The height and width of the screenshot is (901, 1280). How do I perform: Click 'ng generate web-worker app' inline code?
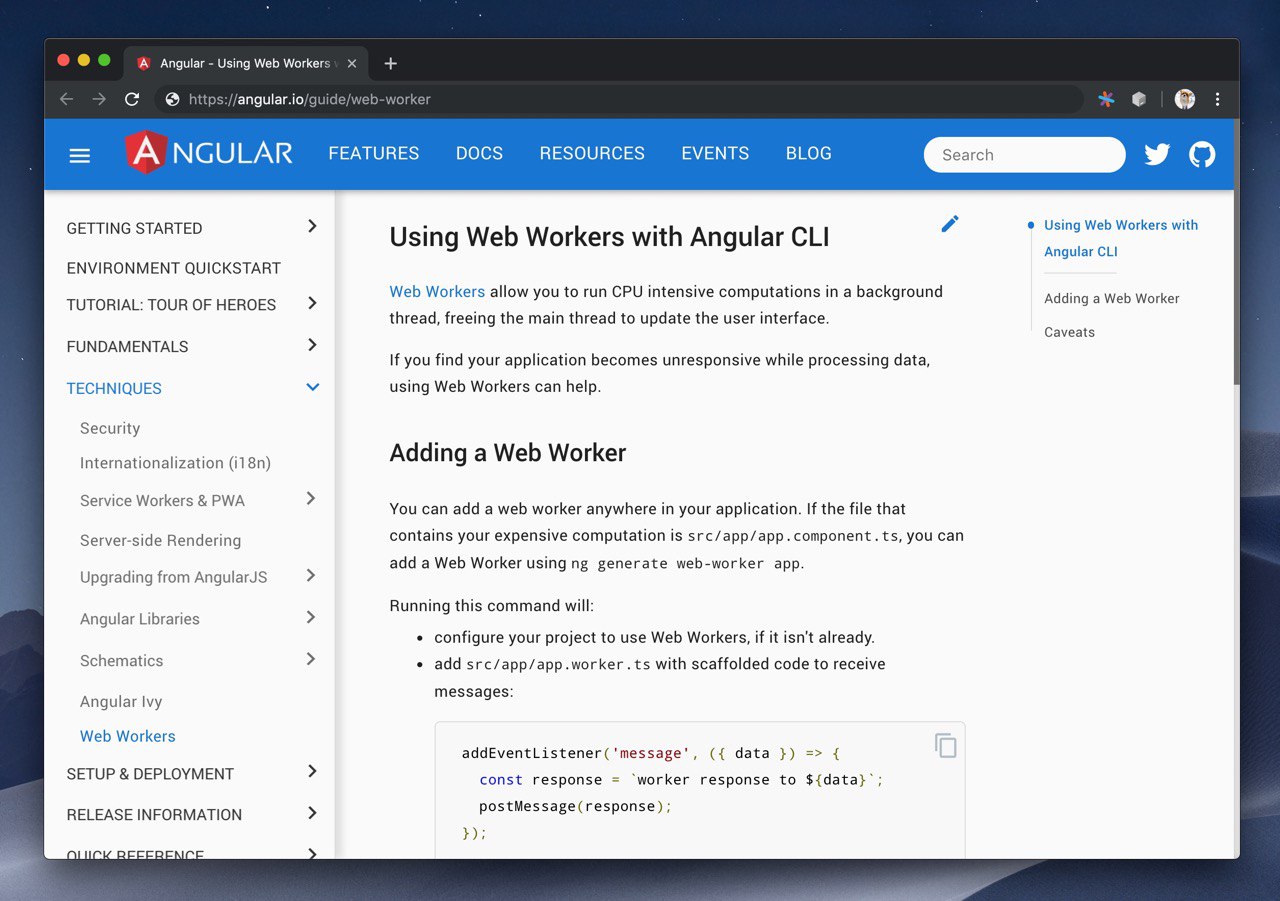click(x=686, y=563)
